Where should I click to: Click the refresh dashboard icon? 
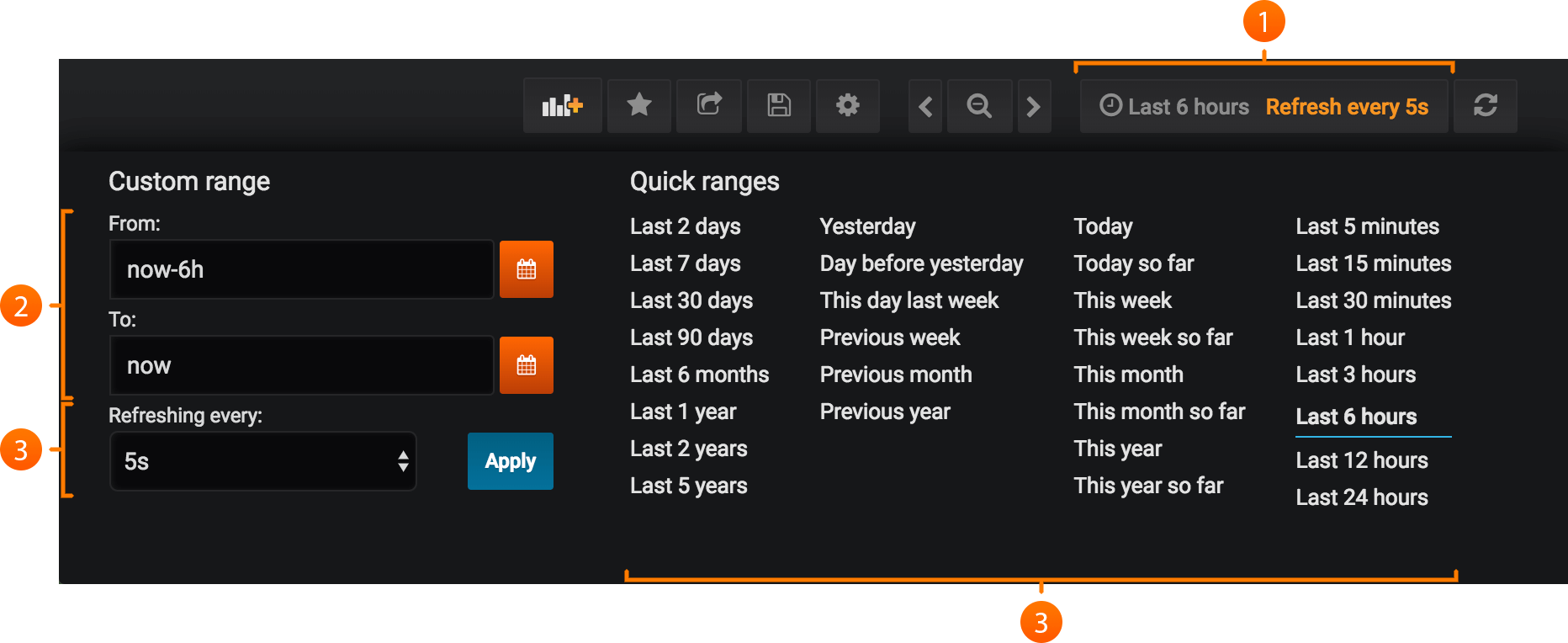click(1485, 106)
